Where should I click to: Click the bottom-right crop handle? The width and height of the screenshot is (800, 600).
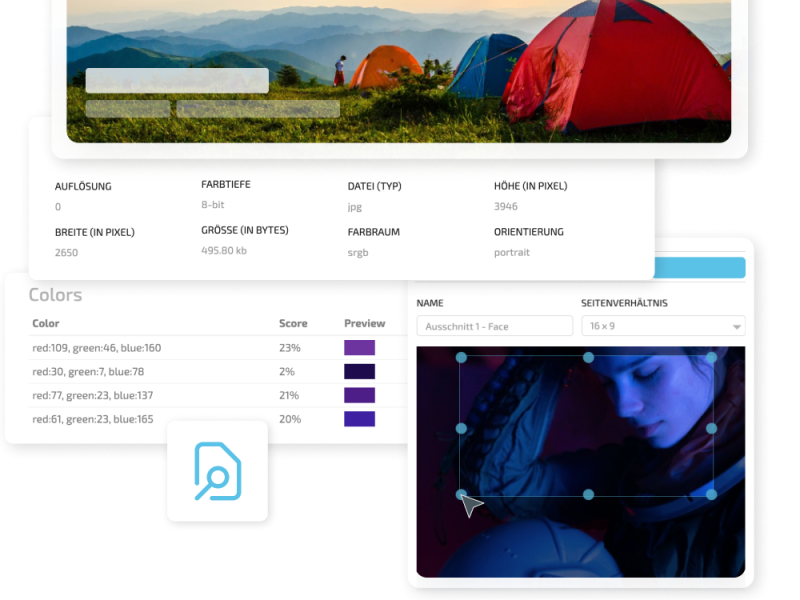pos(711,494)
